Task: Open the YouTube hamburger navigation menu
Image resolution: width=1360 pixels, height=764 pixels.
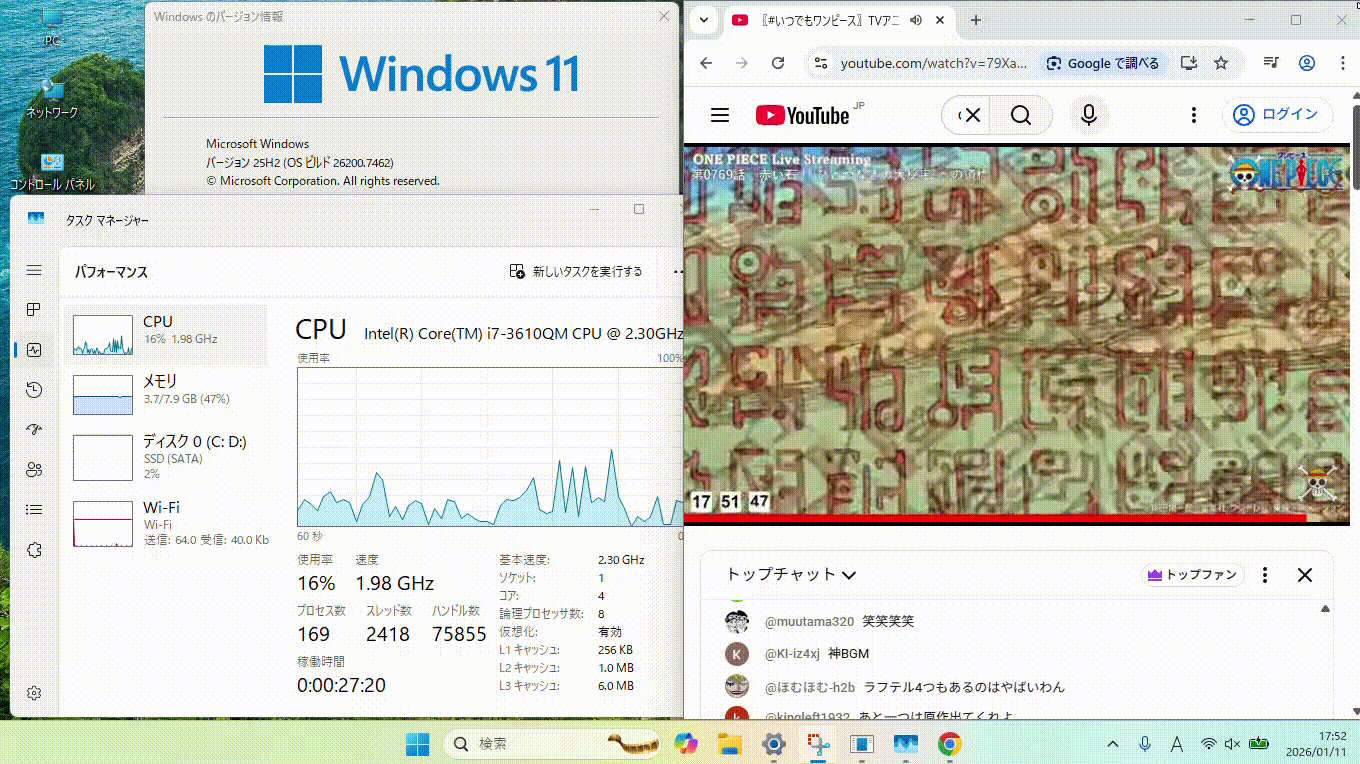Action: point(717,114)
